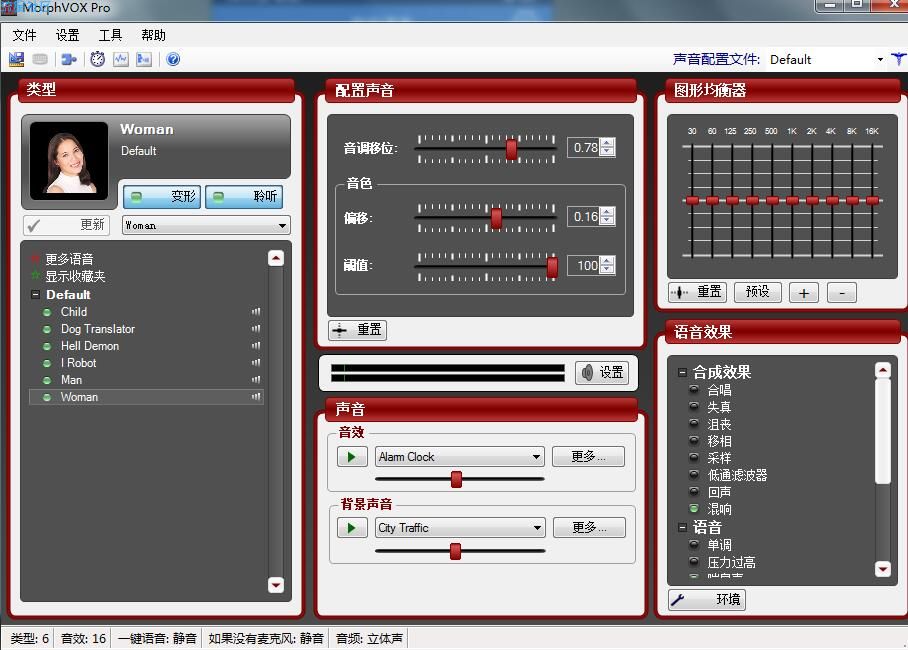Enable the 合唱 effect
The width and height of the screenshot is (908, 650).
694,389
